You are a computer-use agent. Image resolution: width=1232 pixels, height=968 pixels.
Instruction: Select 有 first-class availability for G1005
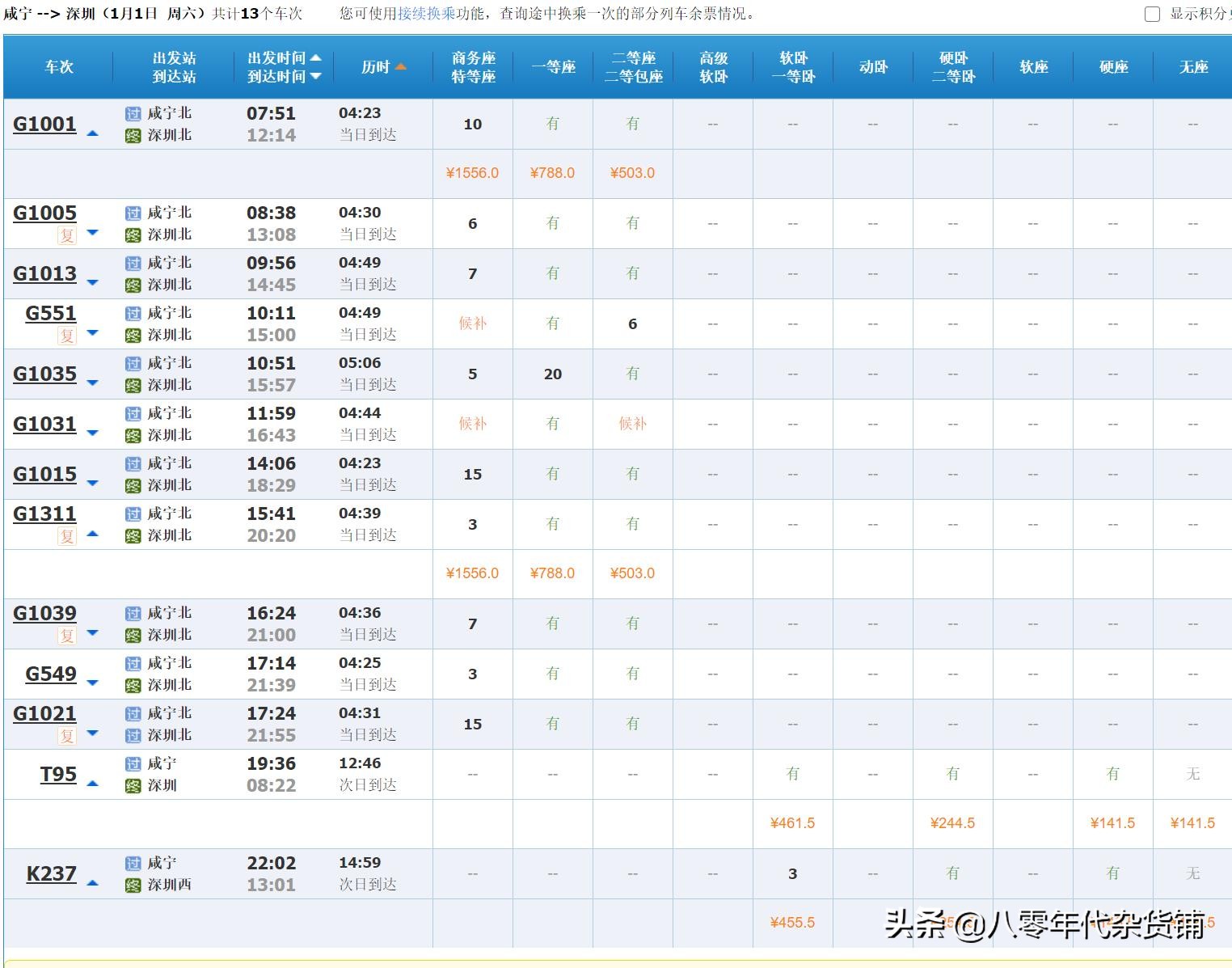tap(552, 223)
